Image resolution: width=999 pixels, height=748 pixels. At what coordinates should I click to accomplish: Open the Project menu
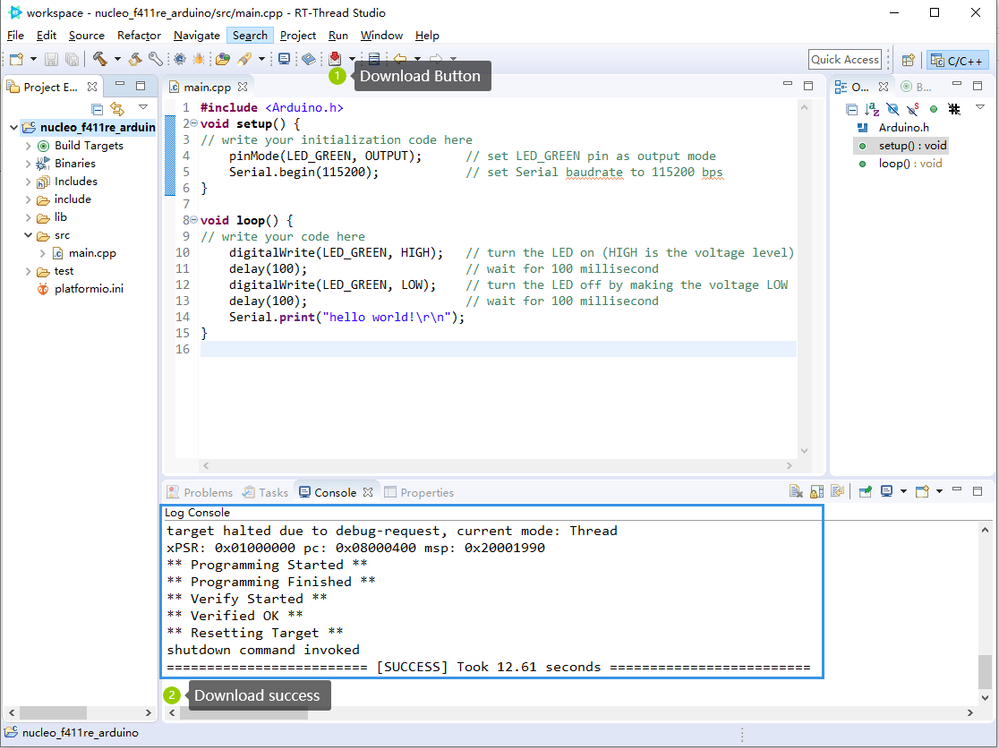tap(298, 36)
